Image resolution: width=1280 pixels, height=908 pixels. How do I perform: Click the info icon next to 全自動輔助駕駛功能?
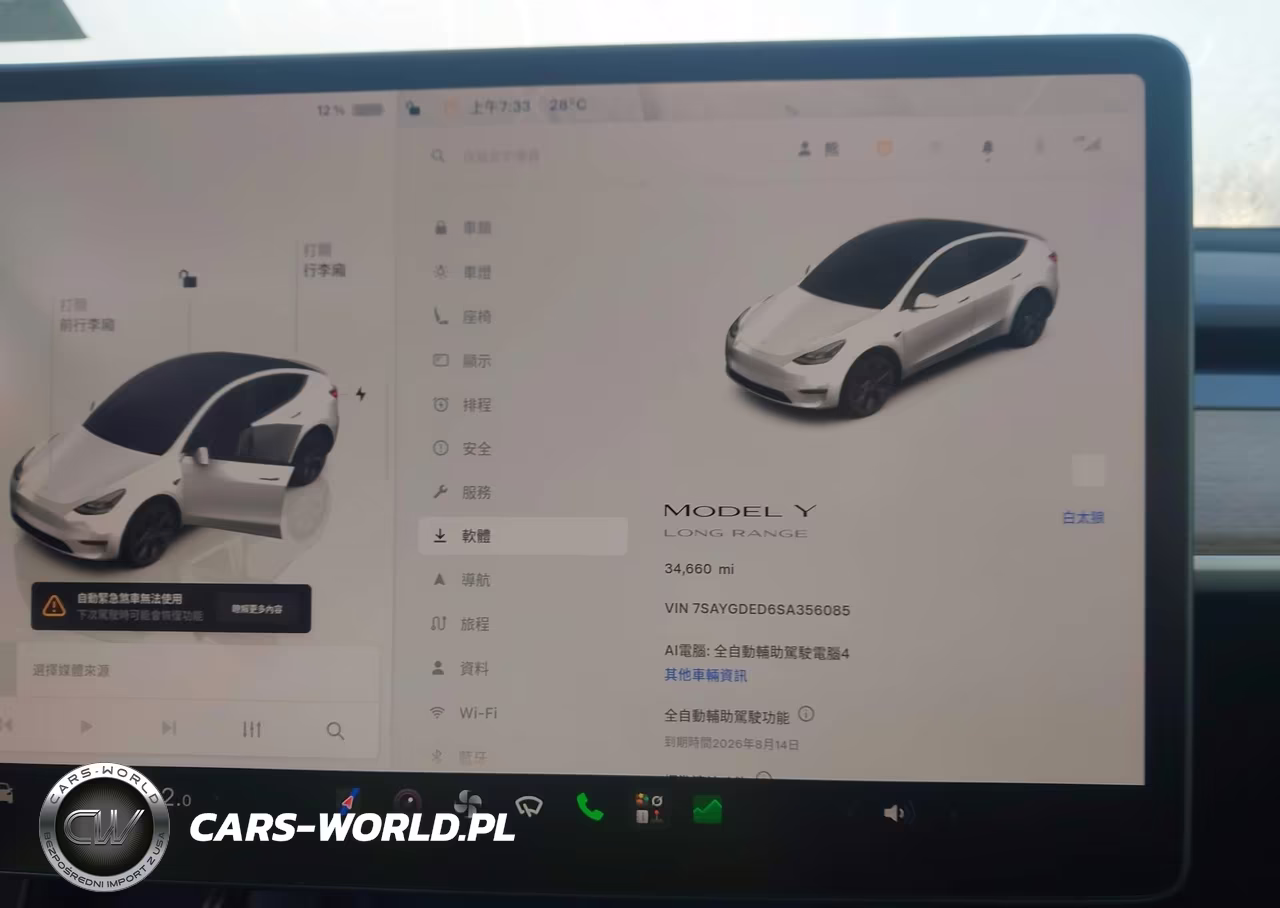tap(806, 714)
